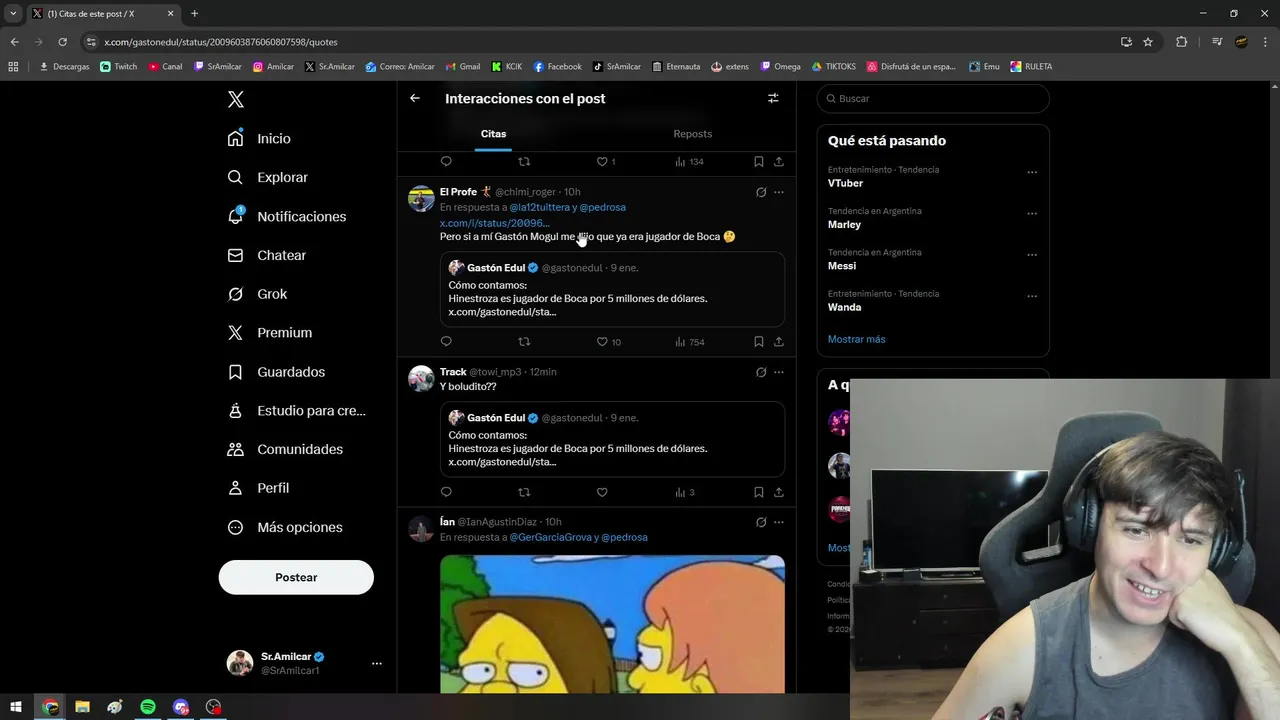Open options for the Wanda trend
Screen dimensions: 1280x720
(x=1032, y=297)
